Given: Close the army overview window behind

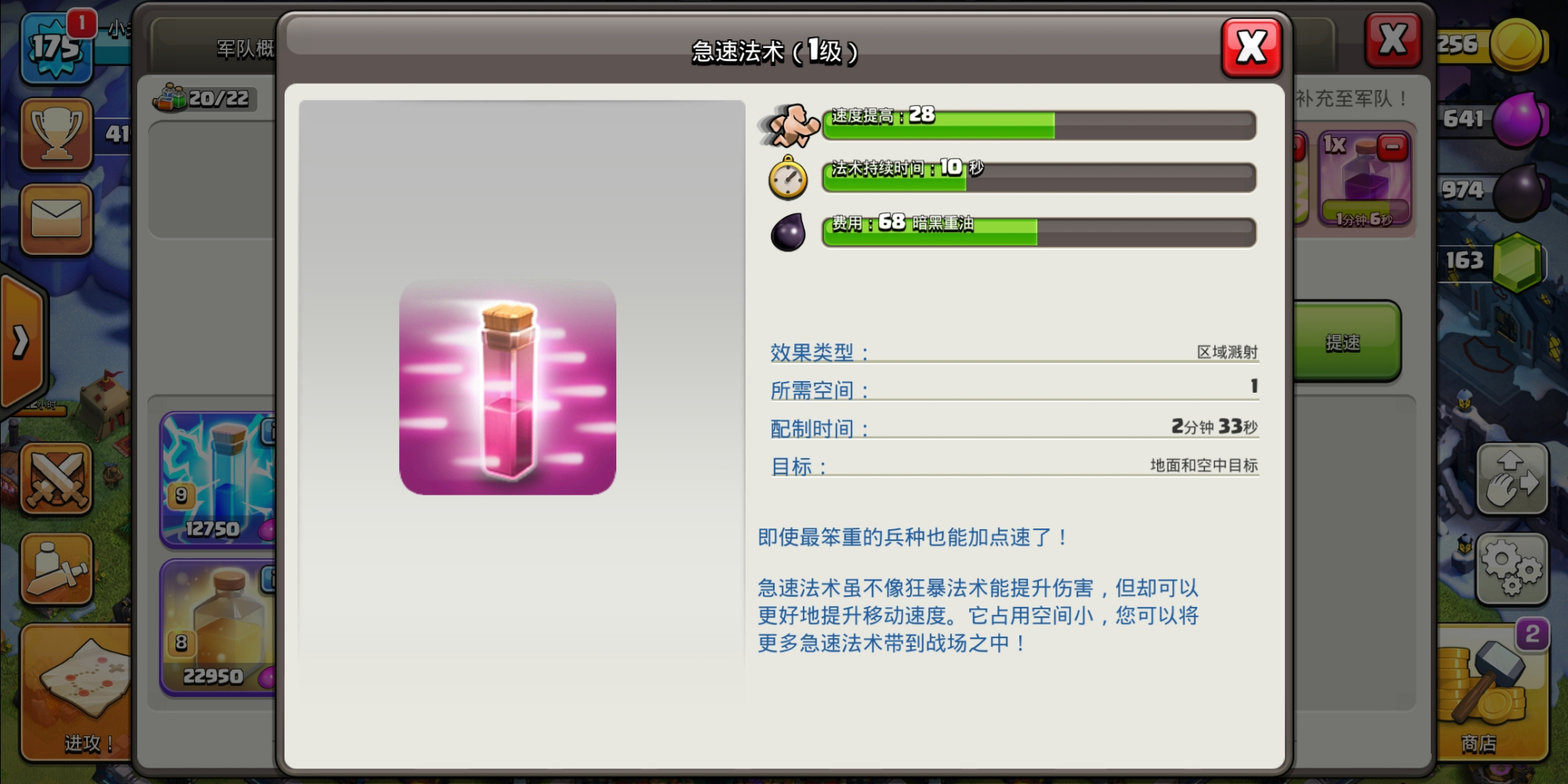Looking at the screenshot, I should tap(1392, 39).
